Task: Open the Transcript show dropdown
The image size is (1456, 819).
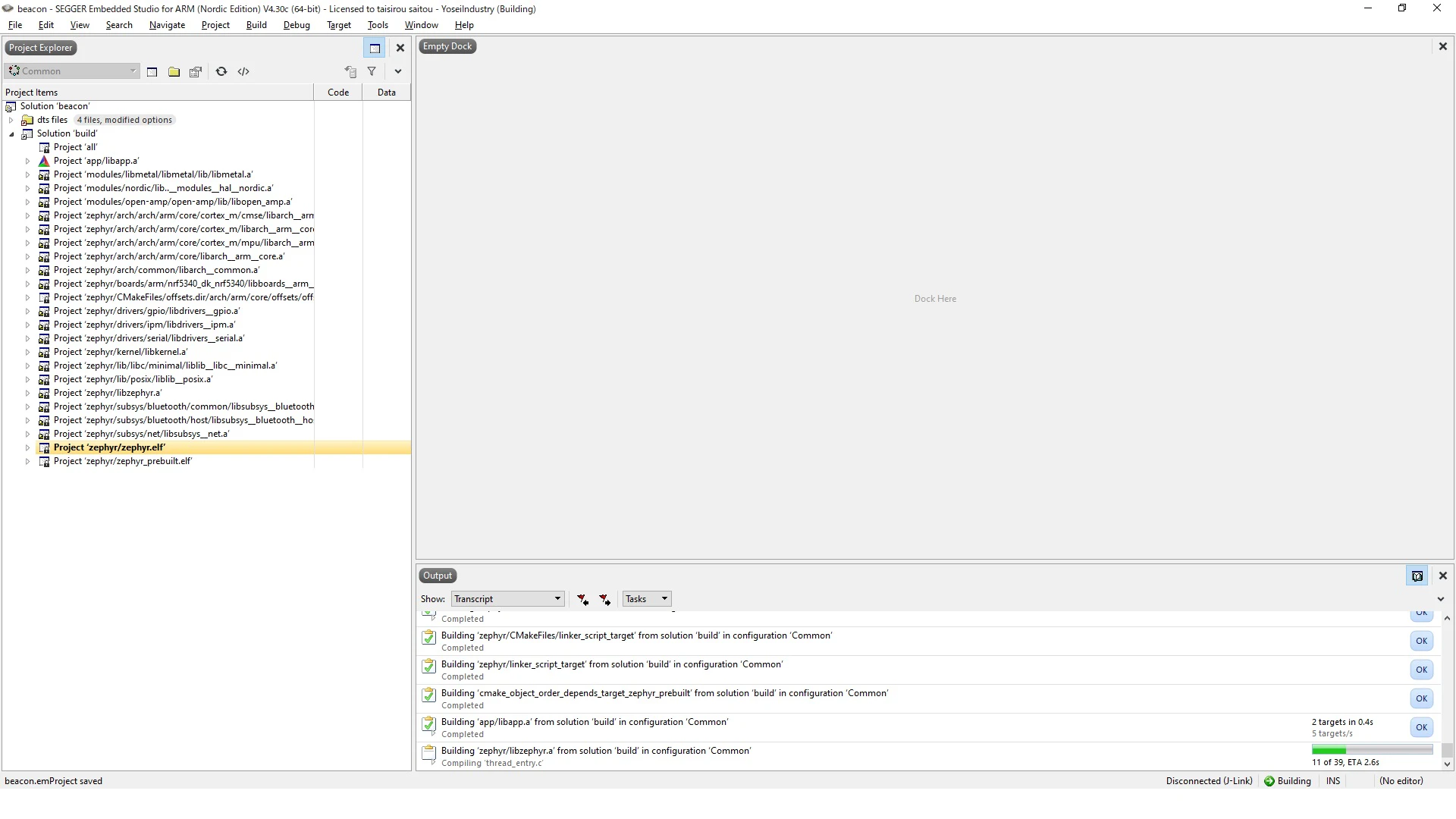Action: (507, 599)
